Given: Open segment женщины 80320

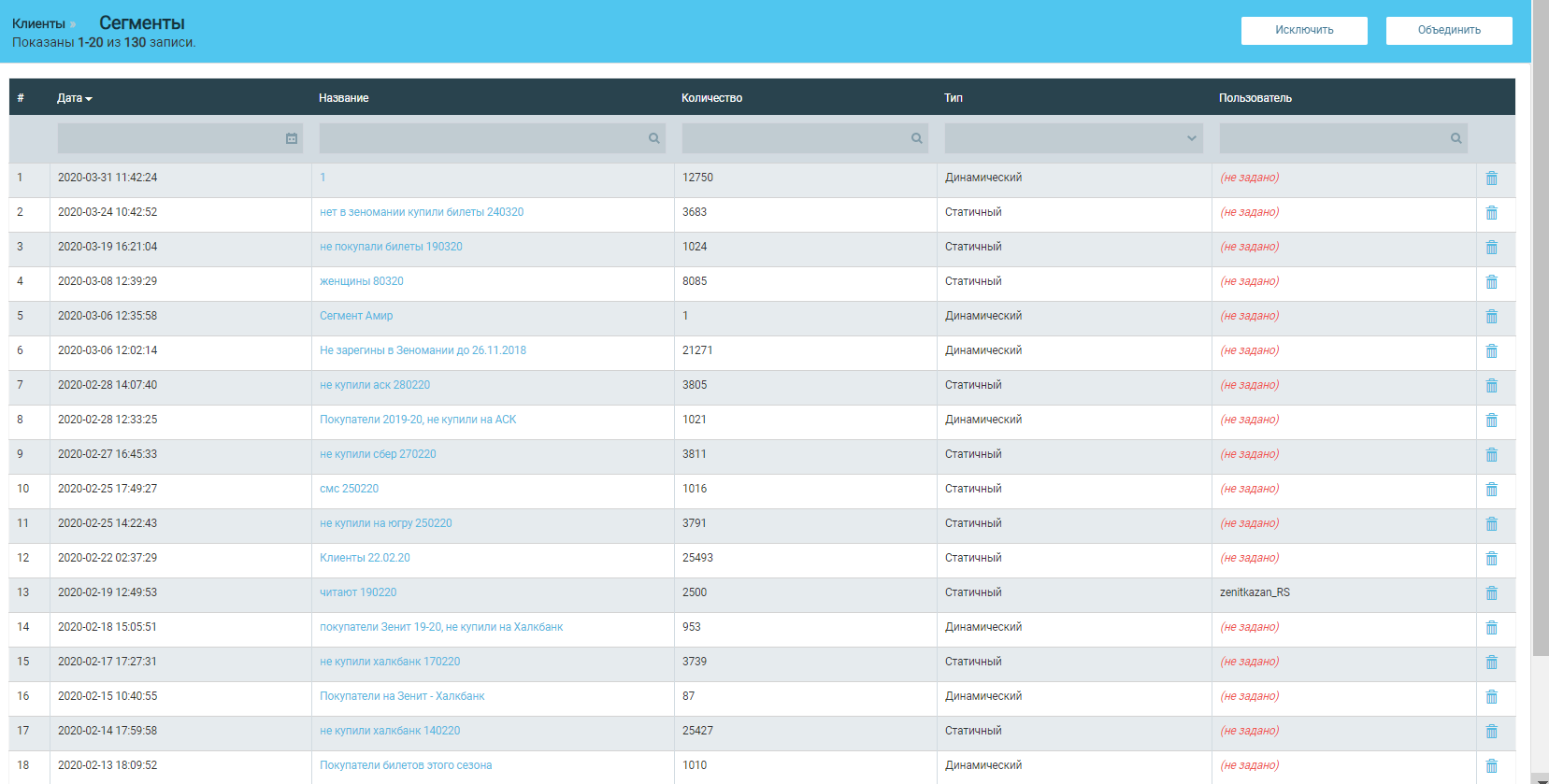Looking at the screenshot, I should tap(362, 281).
